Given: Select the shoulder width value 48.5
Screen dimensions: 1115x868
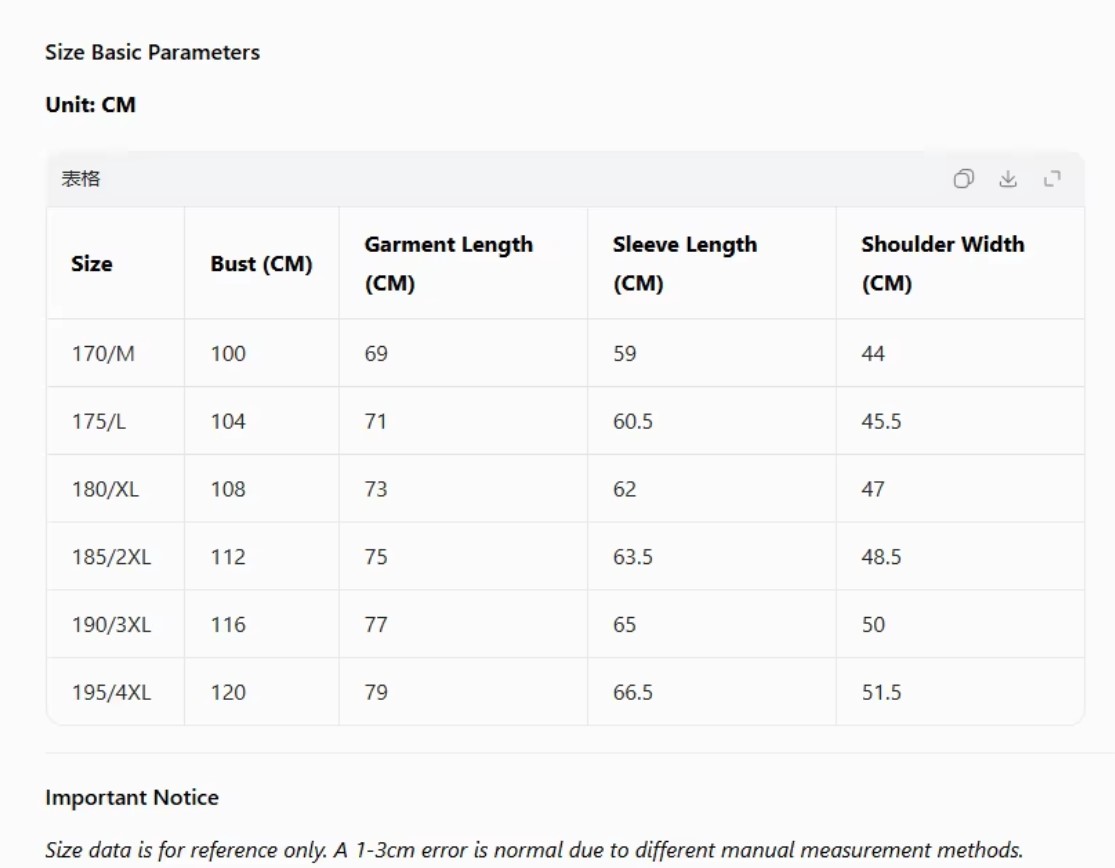Looking at the screenshot, I should tap(881, 557).
